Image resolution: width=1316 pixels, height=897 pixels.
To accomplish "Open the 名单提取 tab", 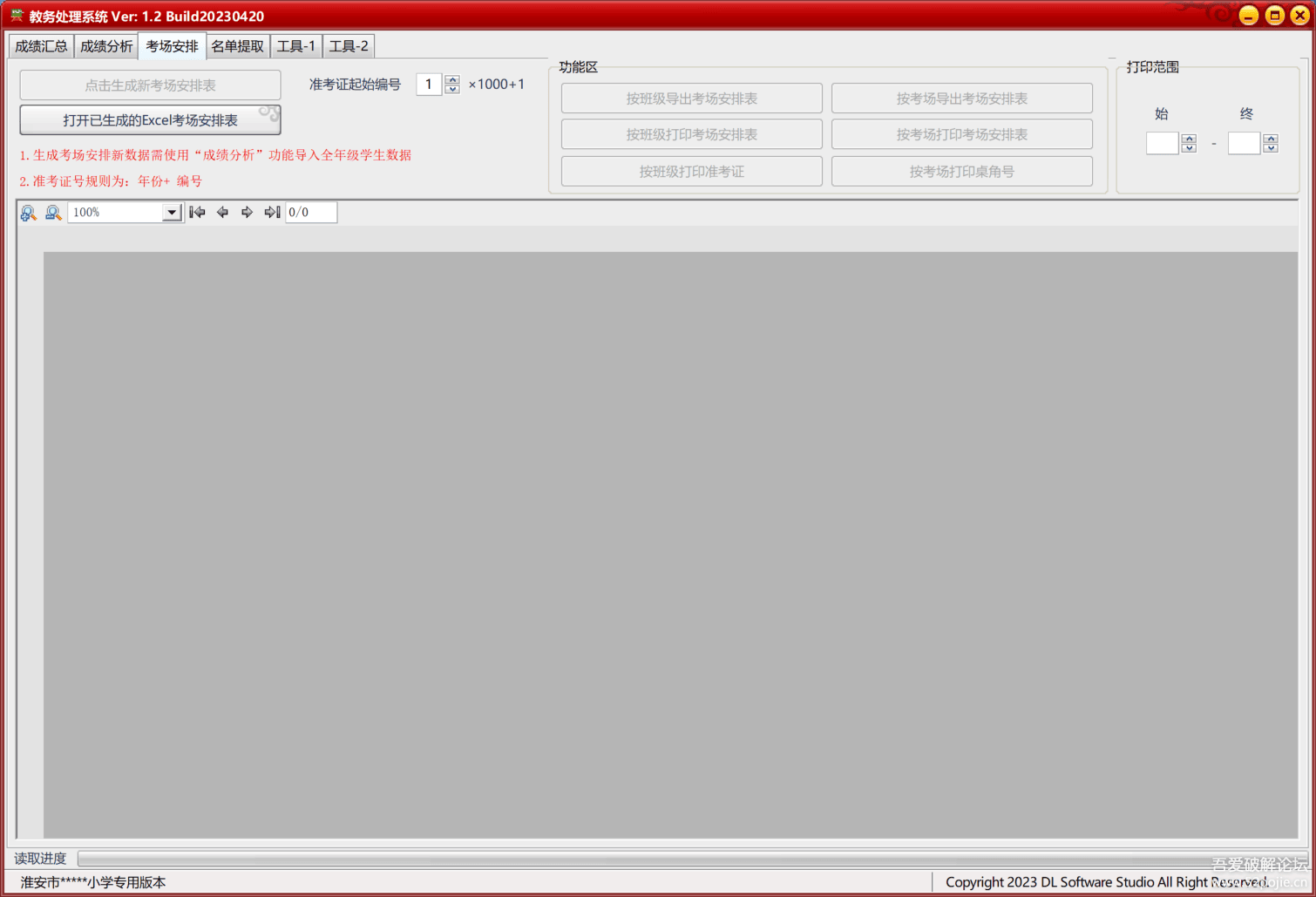I will click(237, 46).
